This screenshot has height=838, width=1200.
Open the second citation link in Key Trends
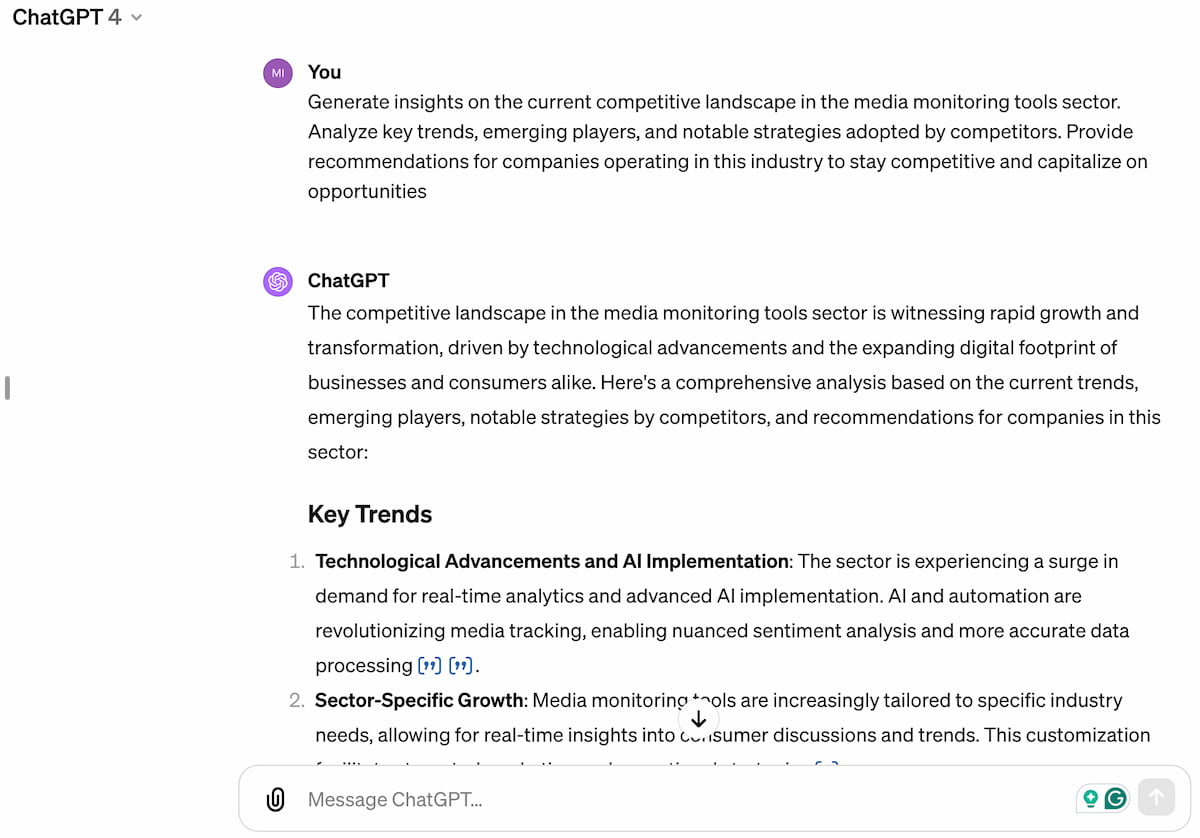point(461,664)
